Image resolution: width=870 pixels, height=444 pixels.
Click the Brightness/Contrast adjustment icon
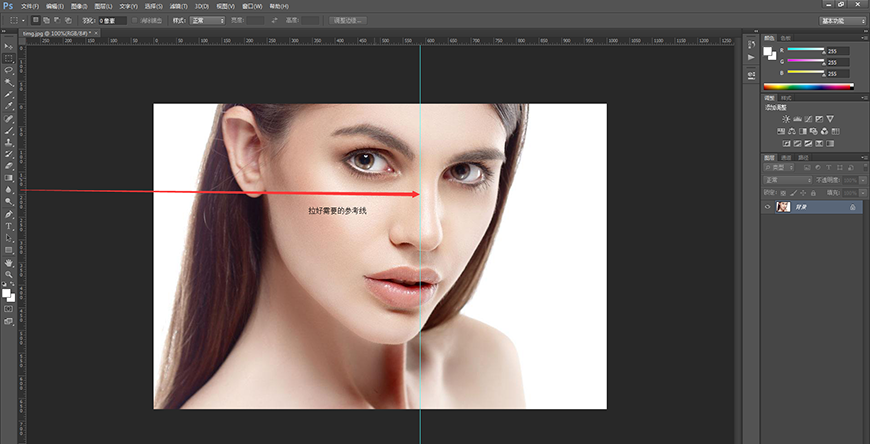(x=786, y=119)
